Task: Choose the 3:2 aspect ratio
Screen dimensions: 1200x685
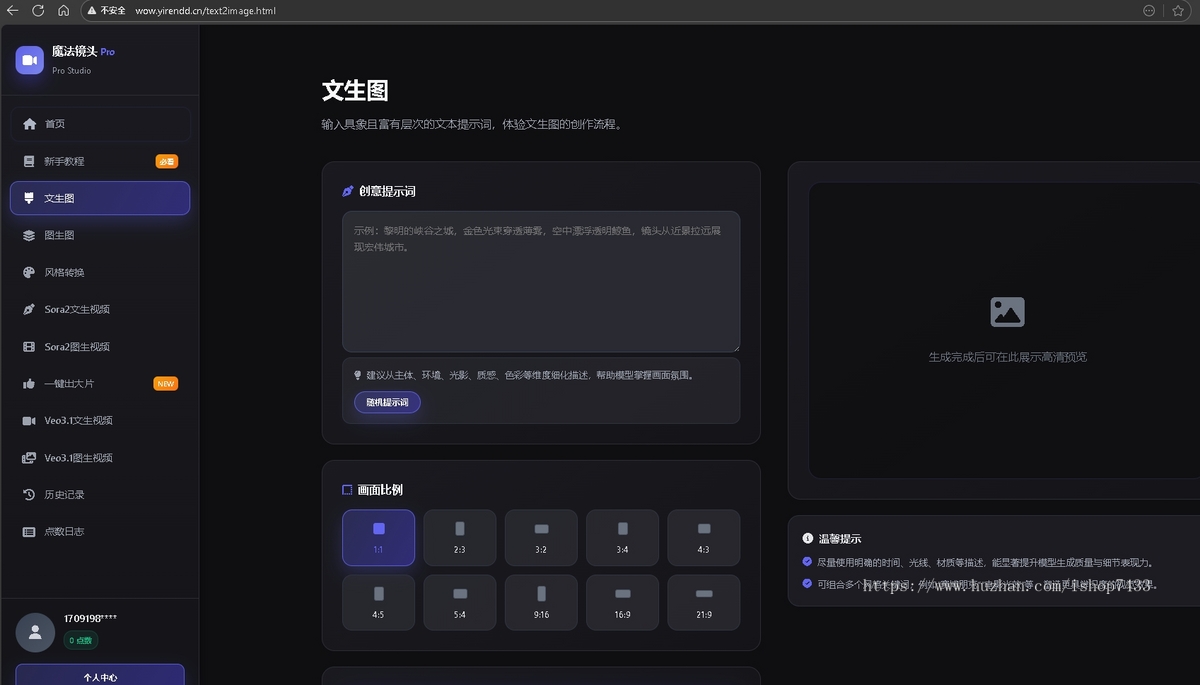Action: (x=541, y=538)
